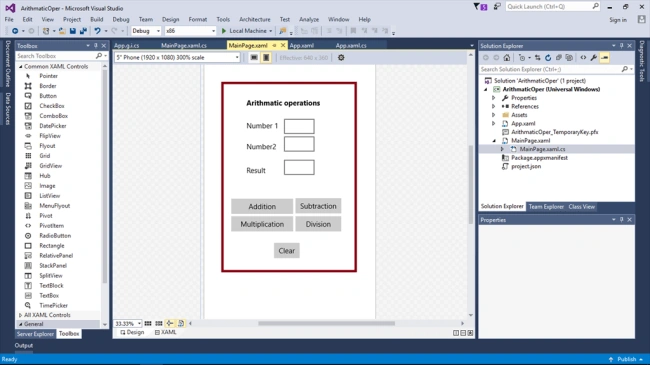Screen dimensions: 650x365
Task: Open the Architecture menu
Action: (255, 19)
